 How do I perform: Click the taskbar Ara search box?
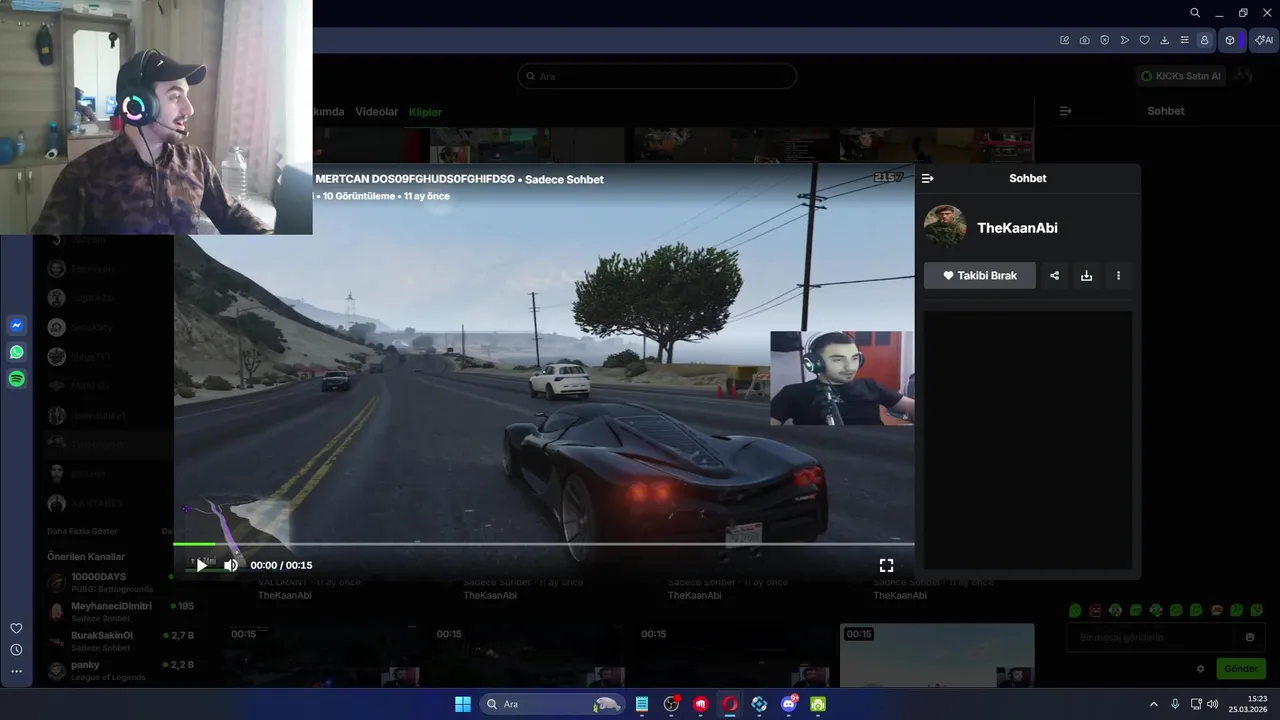coord(552,704)
